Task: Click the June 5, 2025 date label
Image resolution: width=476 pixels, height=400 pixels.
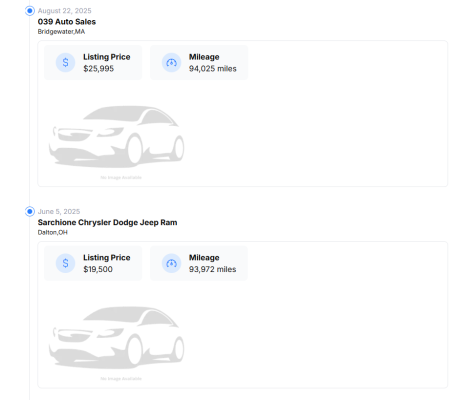Action: (x=59, y=211)
